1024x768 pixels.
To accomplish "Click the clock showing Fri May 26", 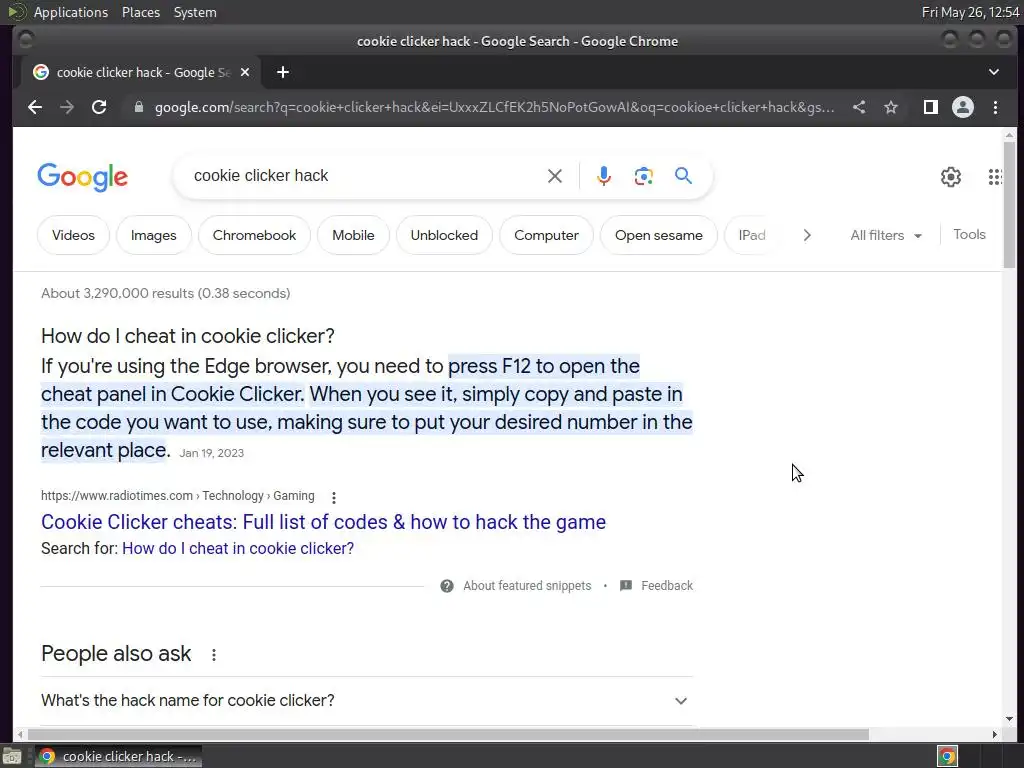I will click(970, 12).
